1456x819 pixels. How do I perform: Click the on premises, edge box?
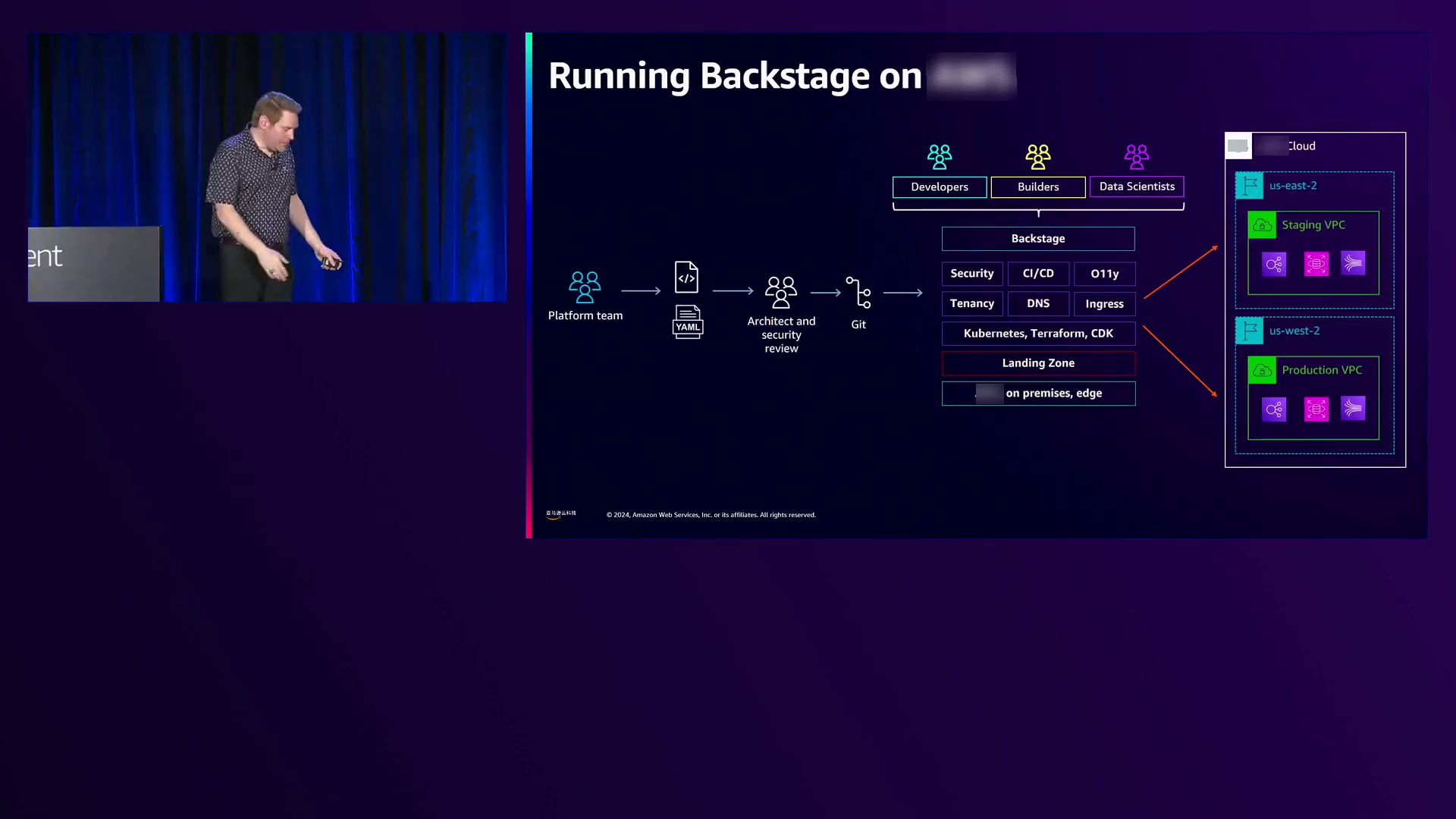click(1038, 394)
